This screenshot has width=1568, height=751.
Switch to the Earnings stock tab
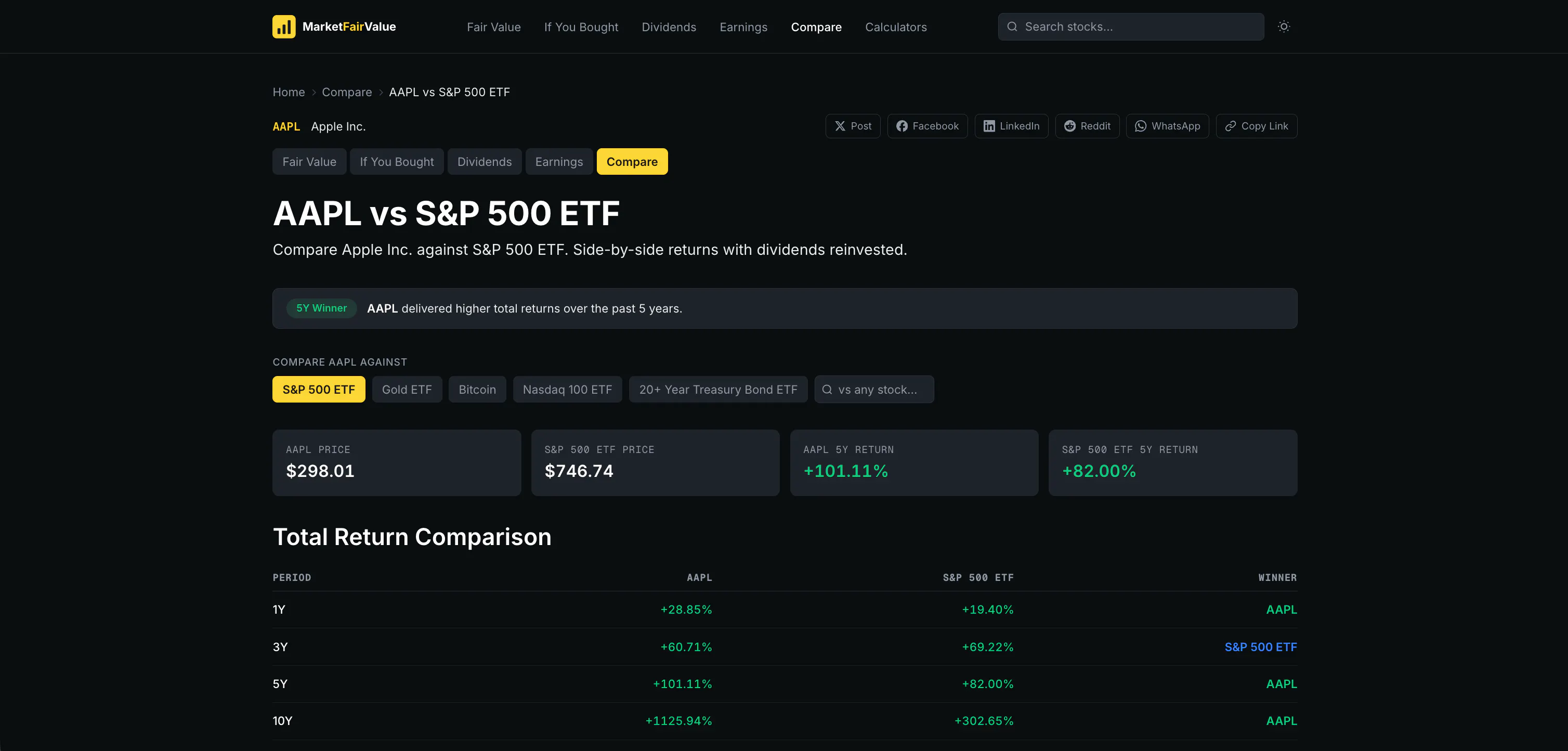[x=559, y=162]
